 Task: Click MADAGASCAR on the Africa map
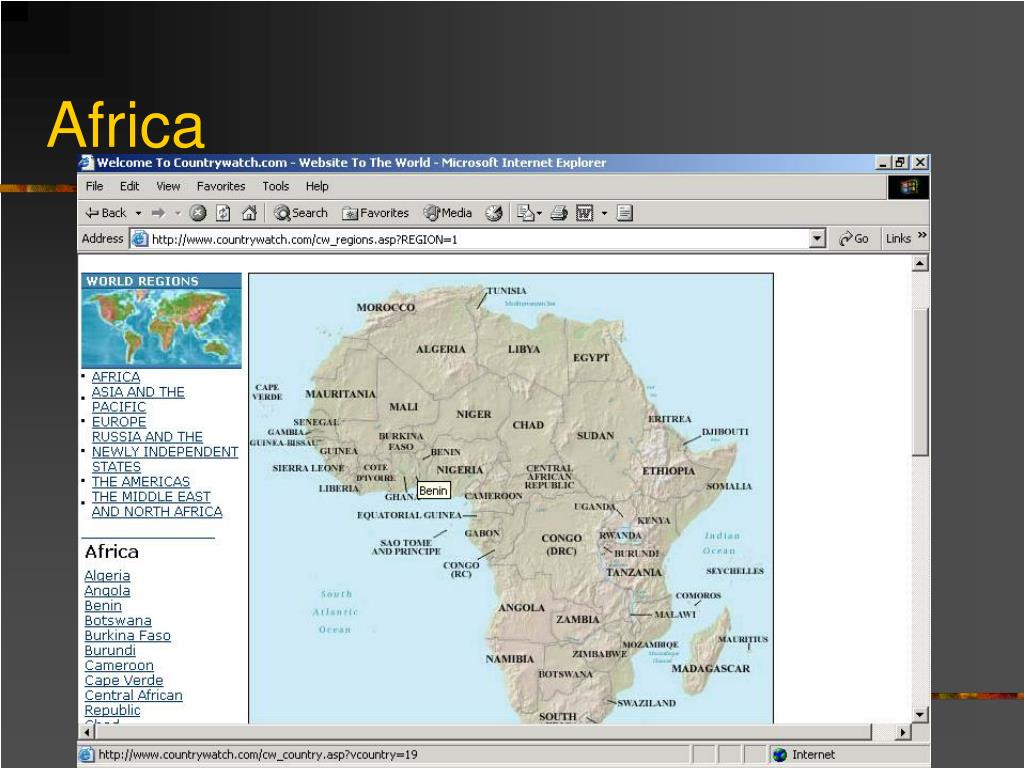click(x=711, y=668)
